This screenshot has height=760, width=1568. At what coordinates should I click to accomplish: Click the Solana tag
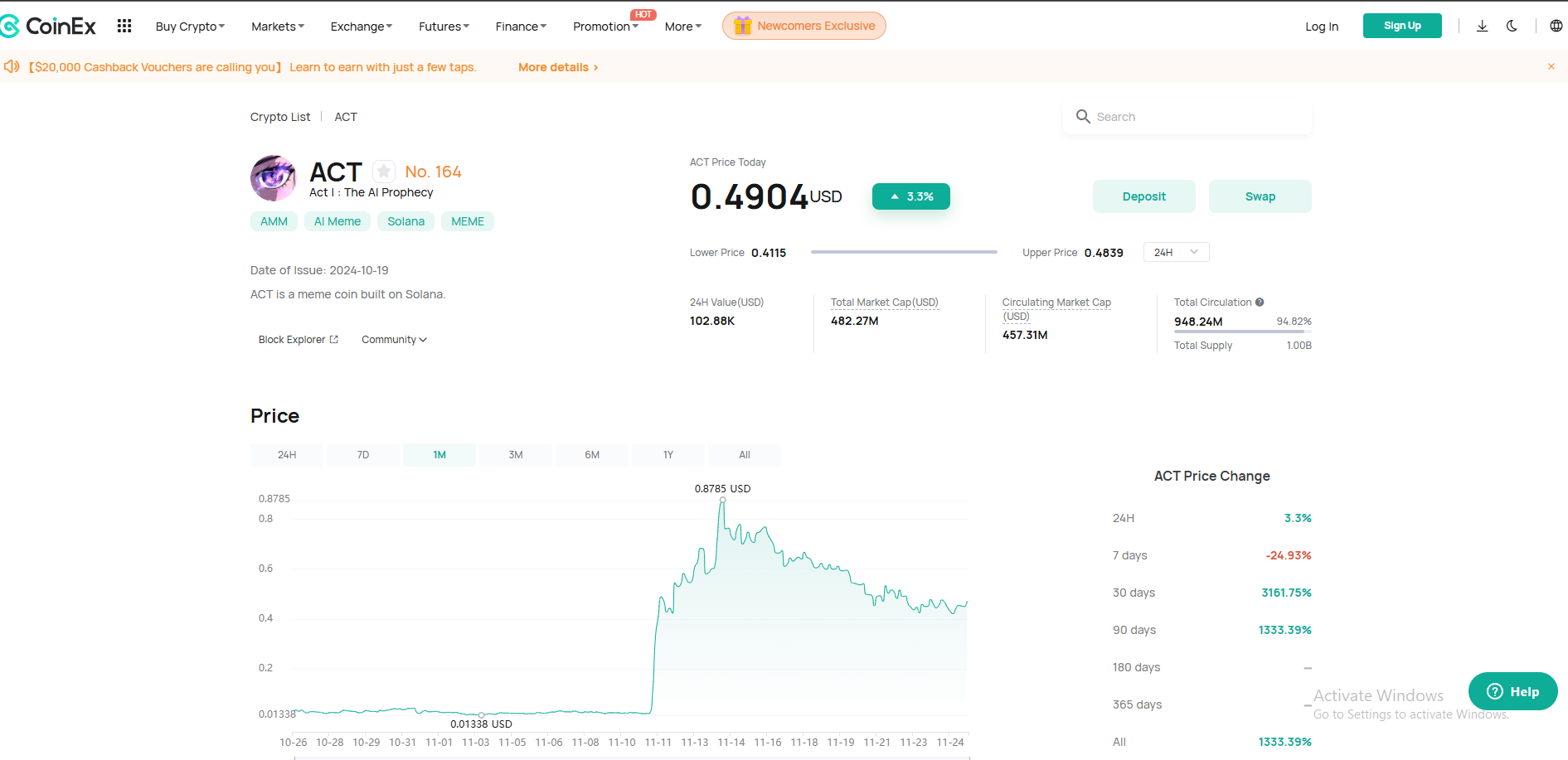(x=405, y=221)
